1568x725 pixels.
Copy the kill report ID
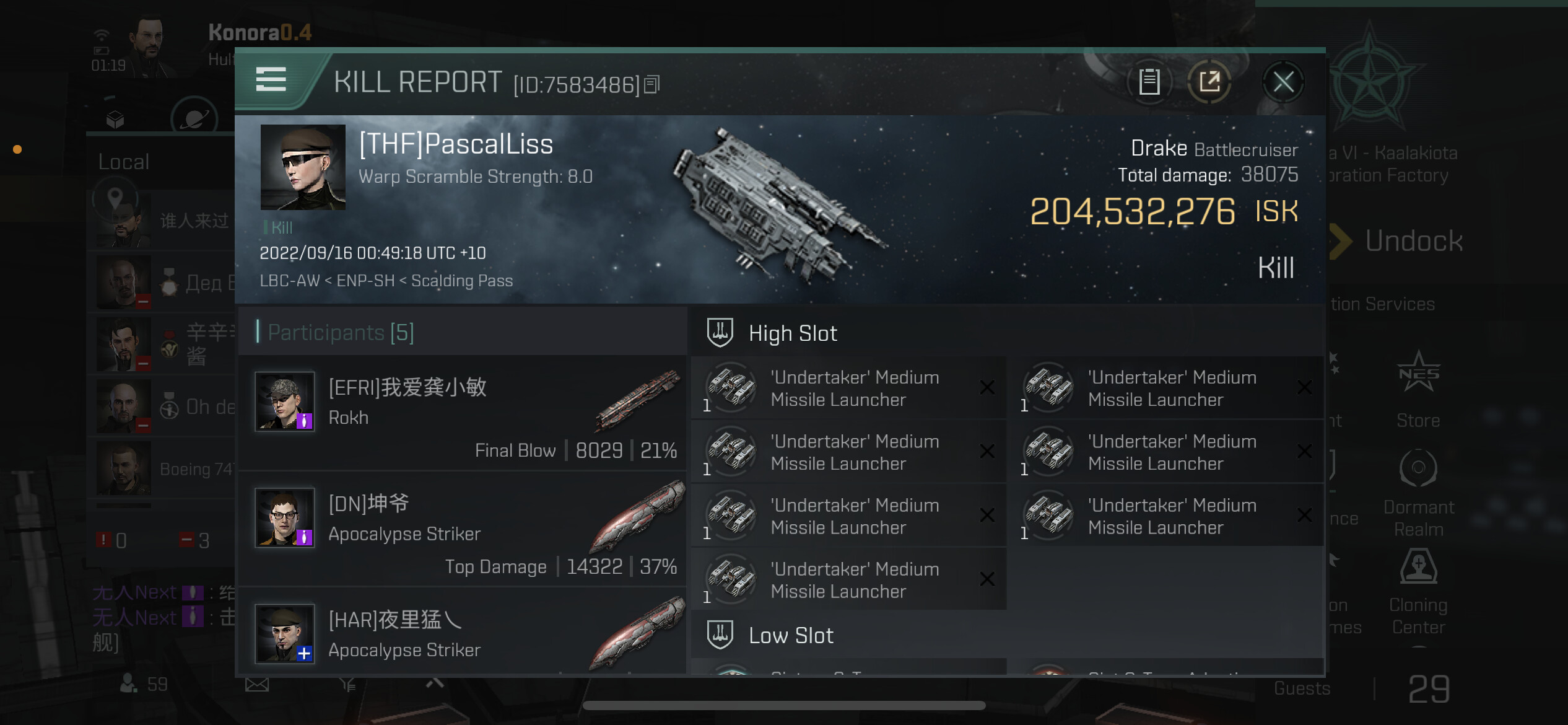pyautogui.click(x=652, y=84)
